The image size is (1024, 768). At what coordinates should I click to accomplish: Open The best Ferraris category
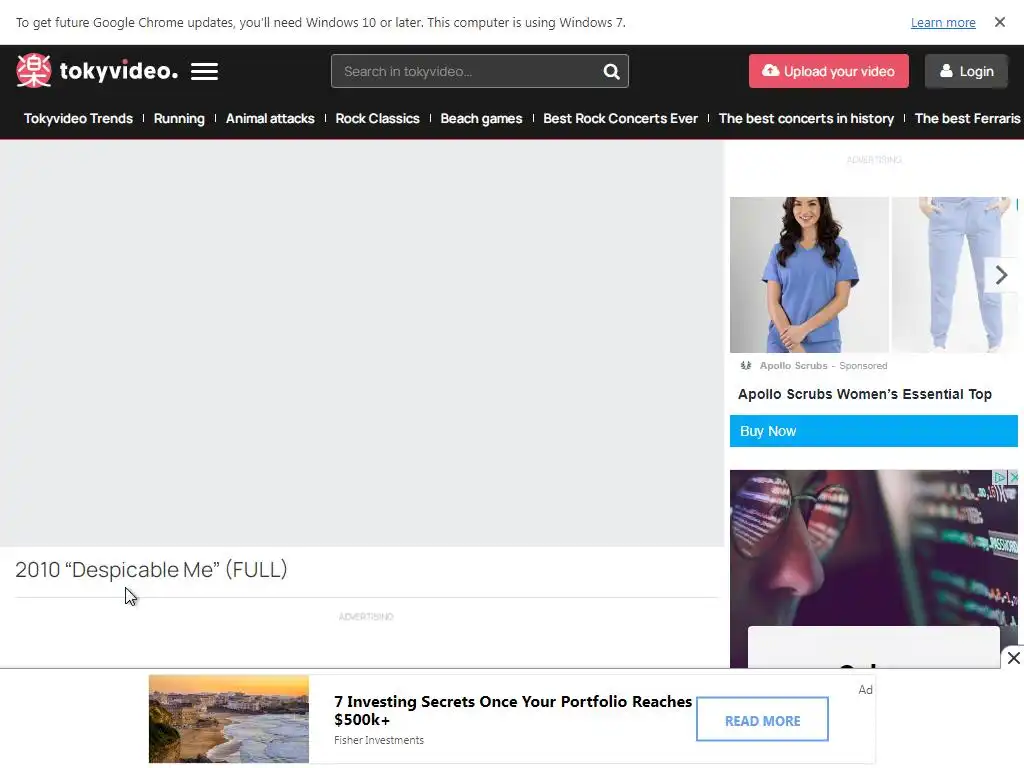(967, 118)
